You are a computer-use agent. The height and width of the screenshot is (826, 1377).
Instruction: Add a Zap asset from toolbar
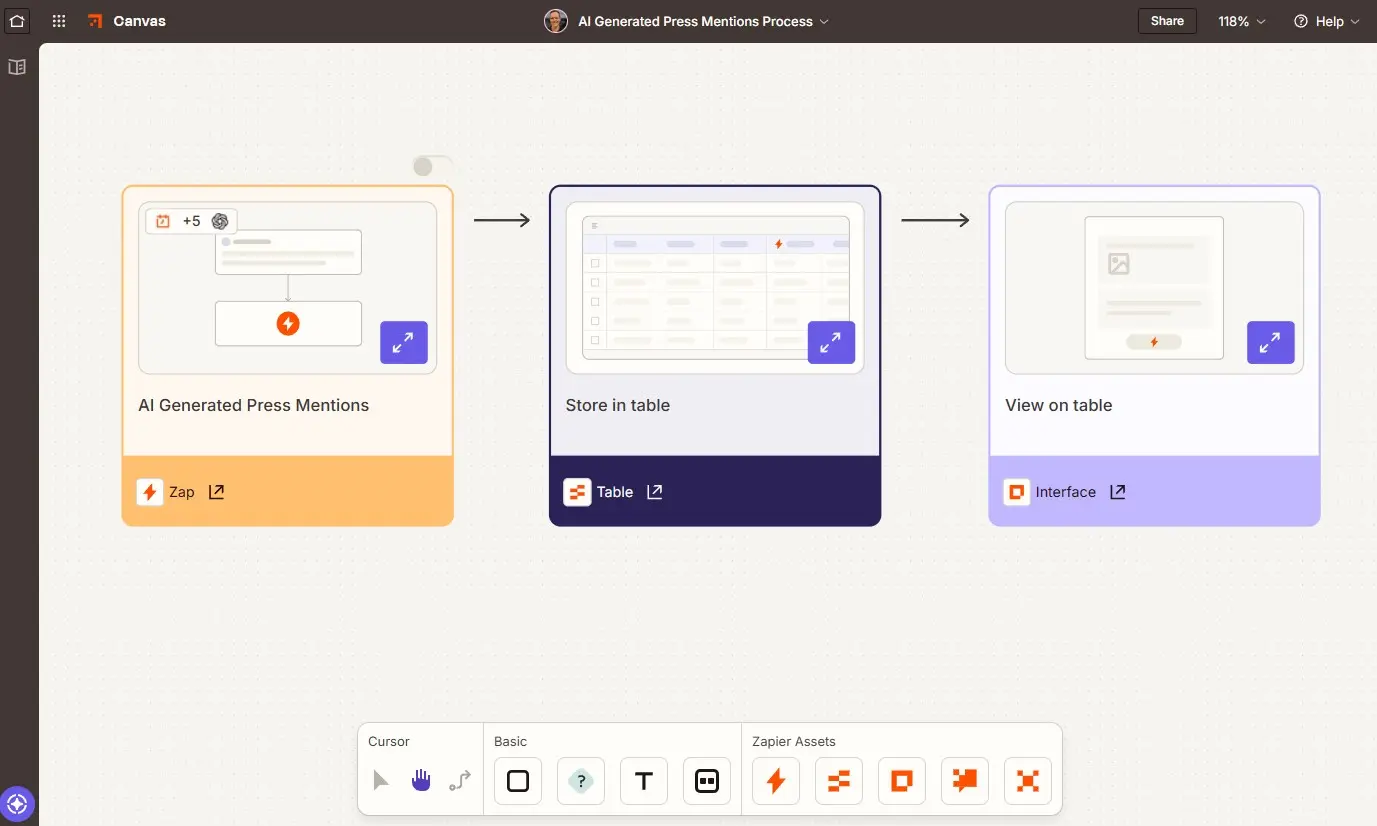click(x=776, y=781)
